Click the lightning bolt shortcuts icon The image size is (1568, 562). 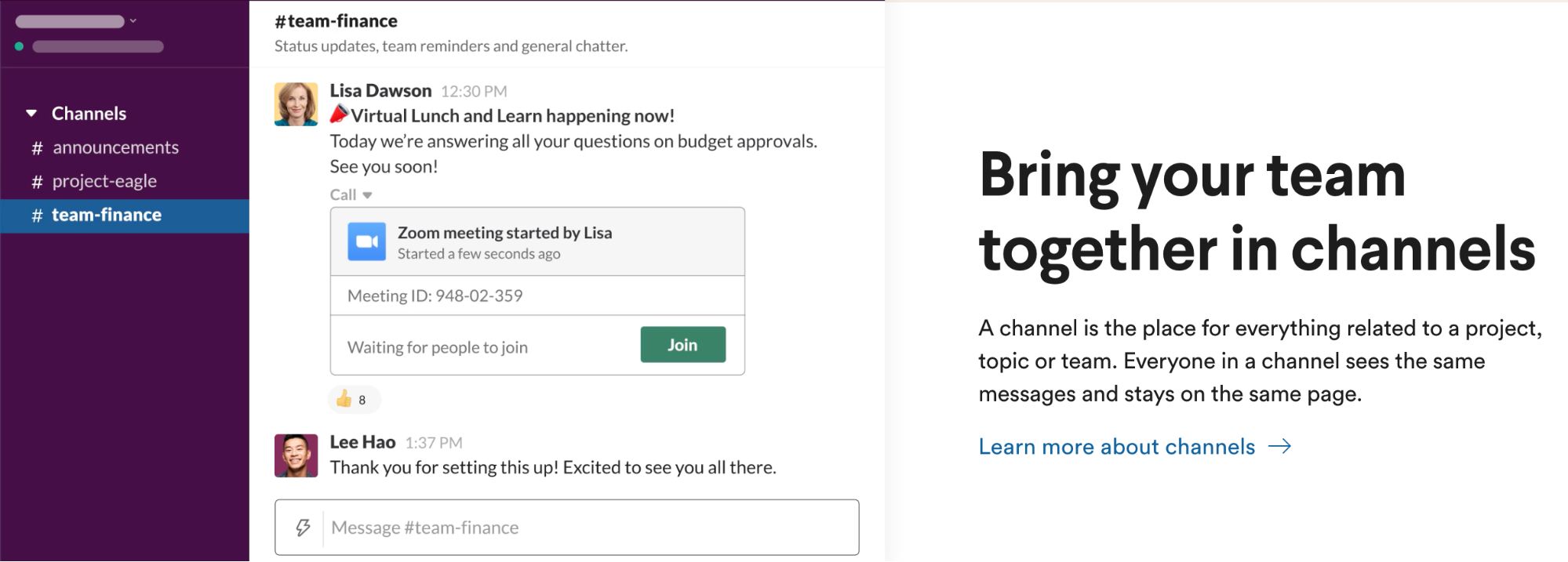point(303,528)
